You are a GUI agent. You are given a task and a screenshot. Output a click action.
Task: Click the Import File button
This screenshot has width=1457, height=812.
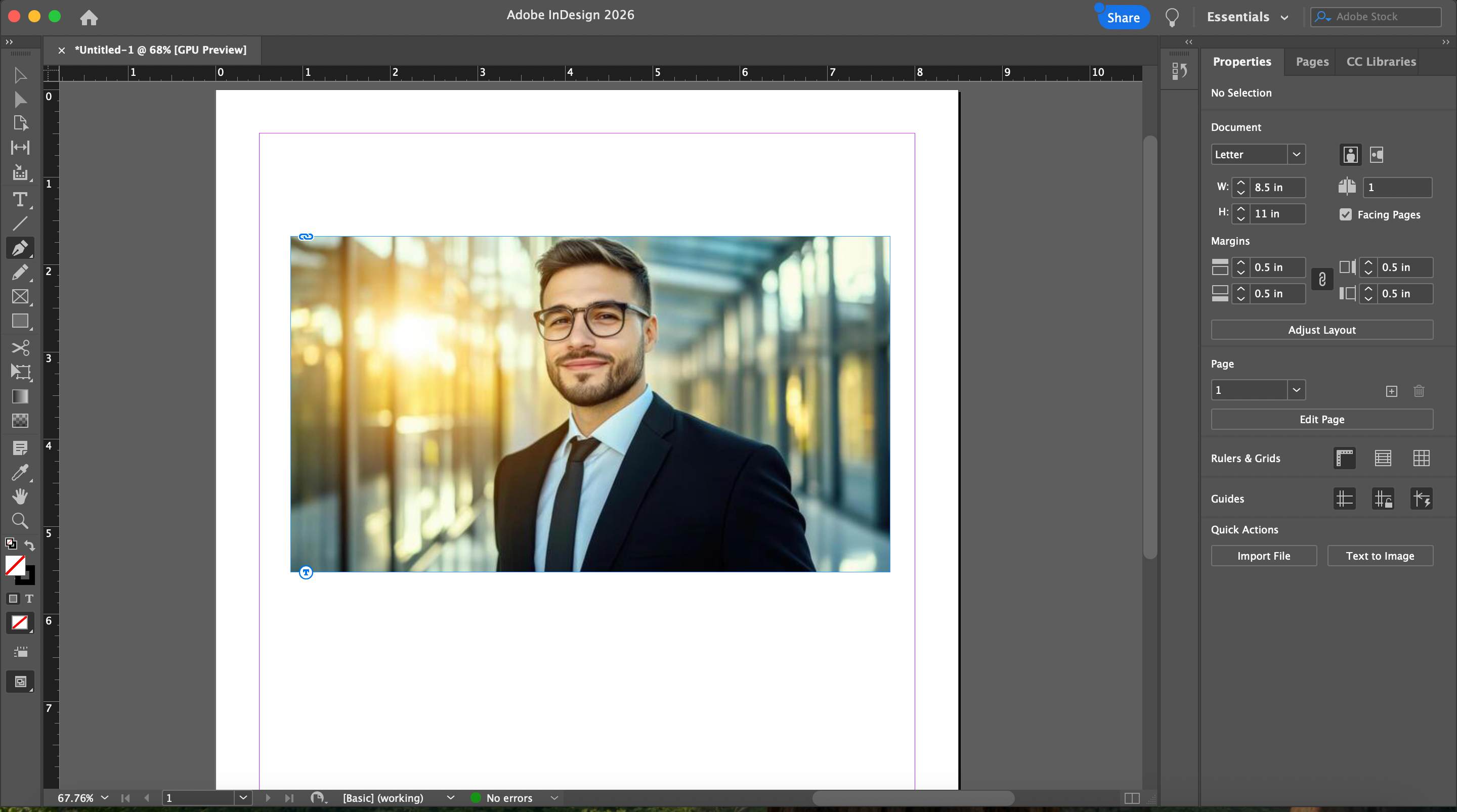(1263, 556)
